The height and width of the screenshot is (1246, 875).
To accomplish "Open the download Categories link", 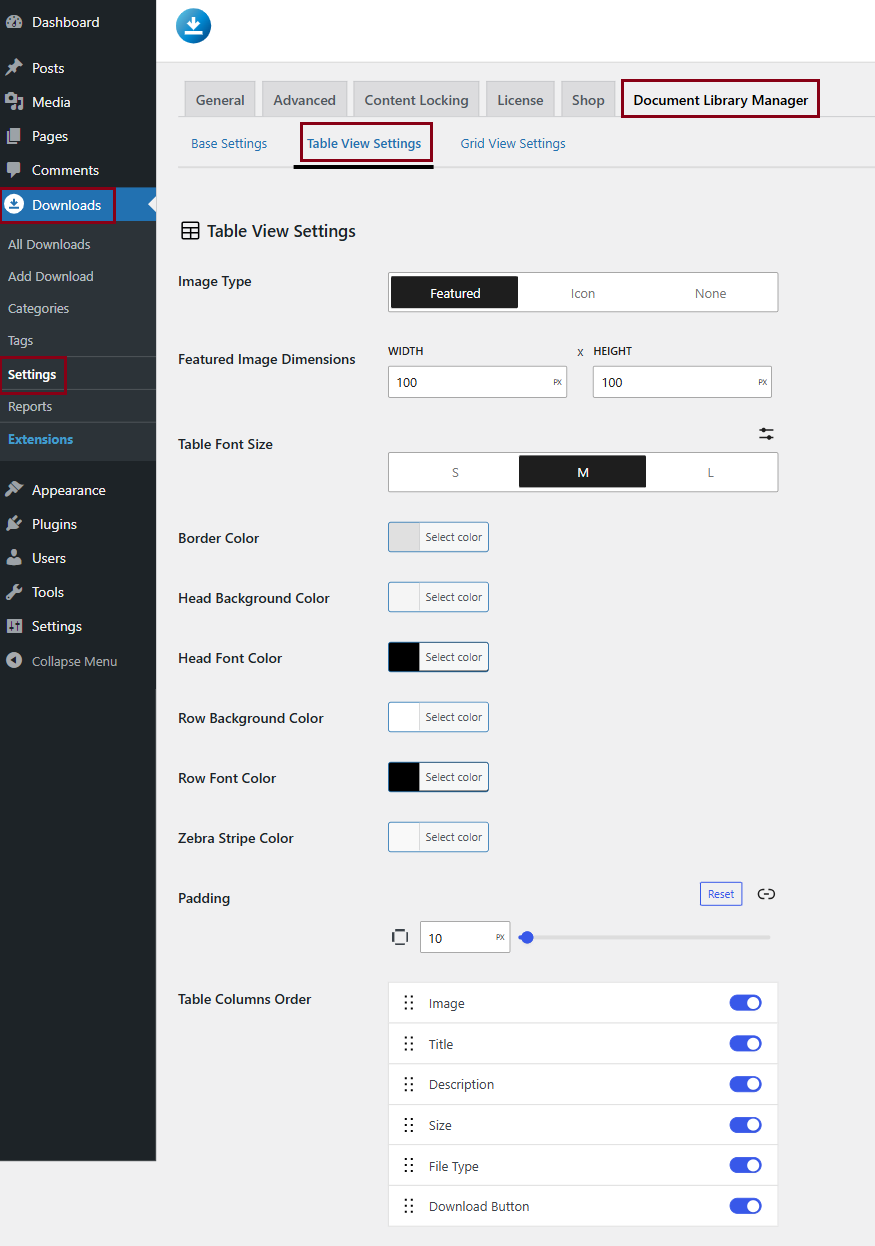I will pos(39,308).
